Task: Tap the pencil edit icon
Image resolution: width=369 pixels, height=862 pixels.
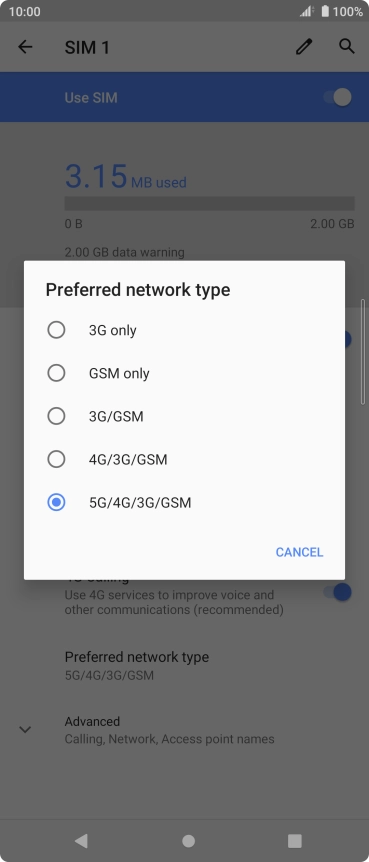Action: (304, 47)
